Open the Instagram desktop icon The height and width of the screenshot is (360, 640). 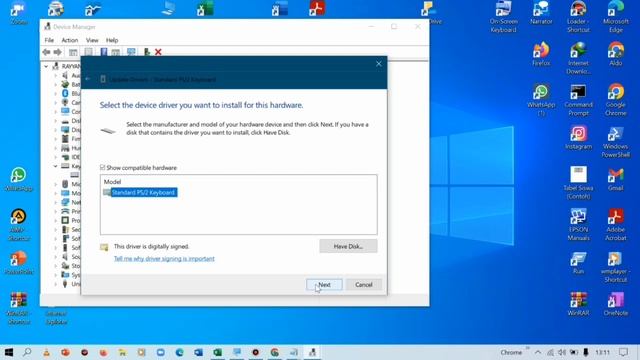pyautogui.click(x=578, y=138)
